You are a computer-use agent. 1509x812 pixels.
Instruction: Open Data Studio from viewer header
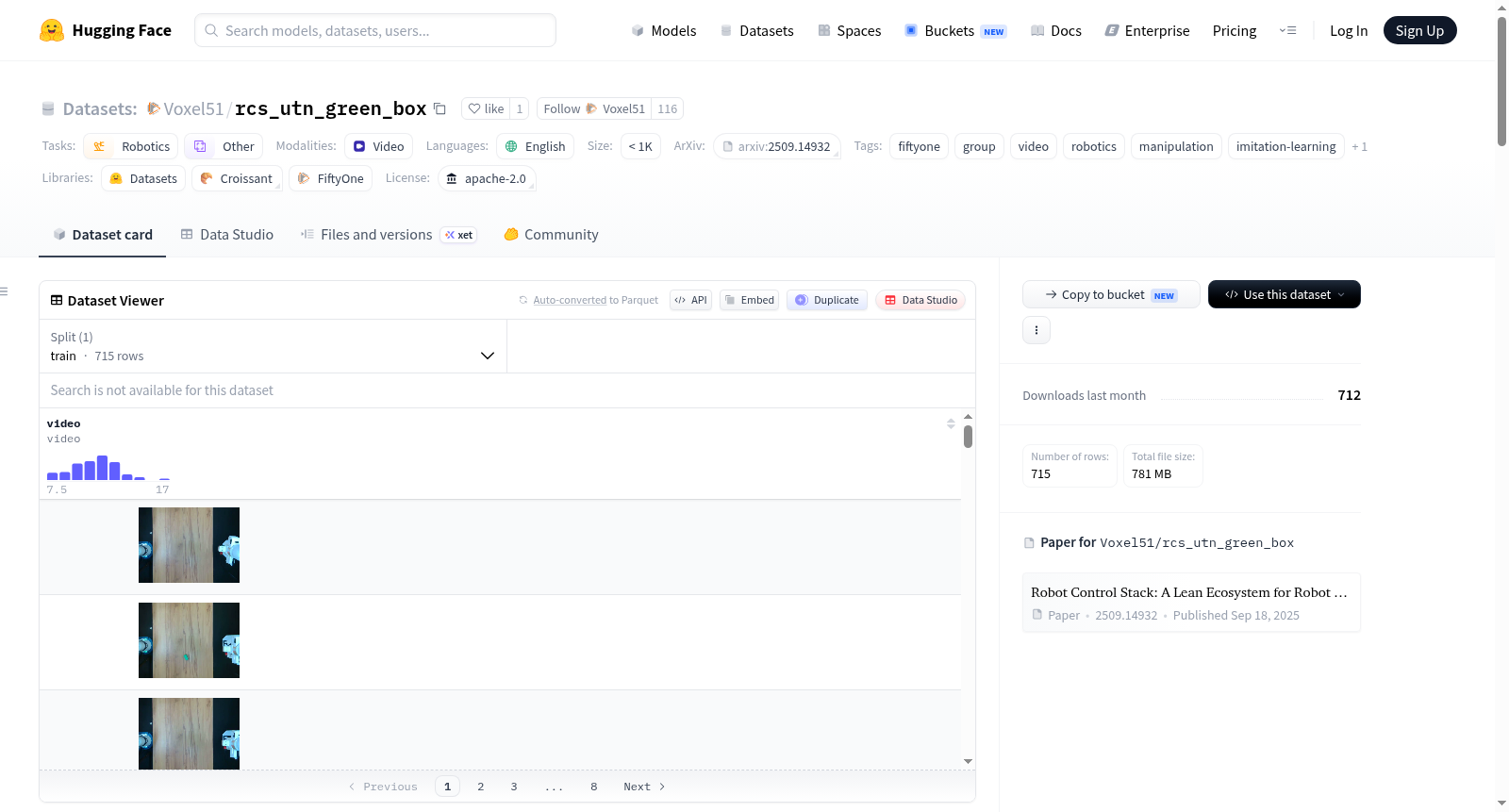[920, 300]
